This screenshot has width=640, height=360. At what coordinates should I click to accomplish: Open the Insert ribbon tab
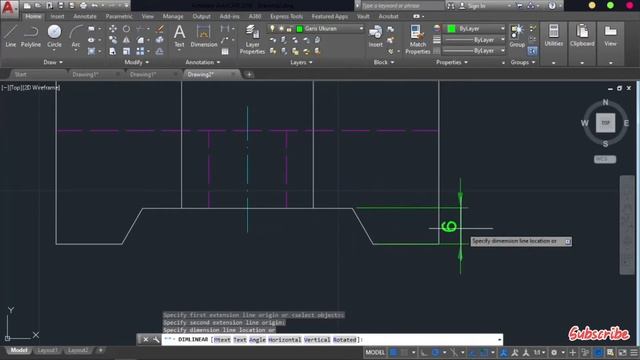(x=57, y=16)
